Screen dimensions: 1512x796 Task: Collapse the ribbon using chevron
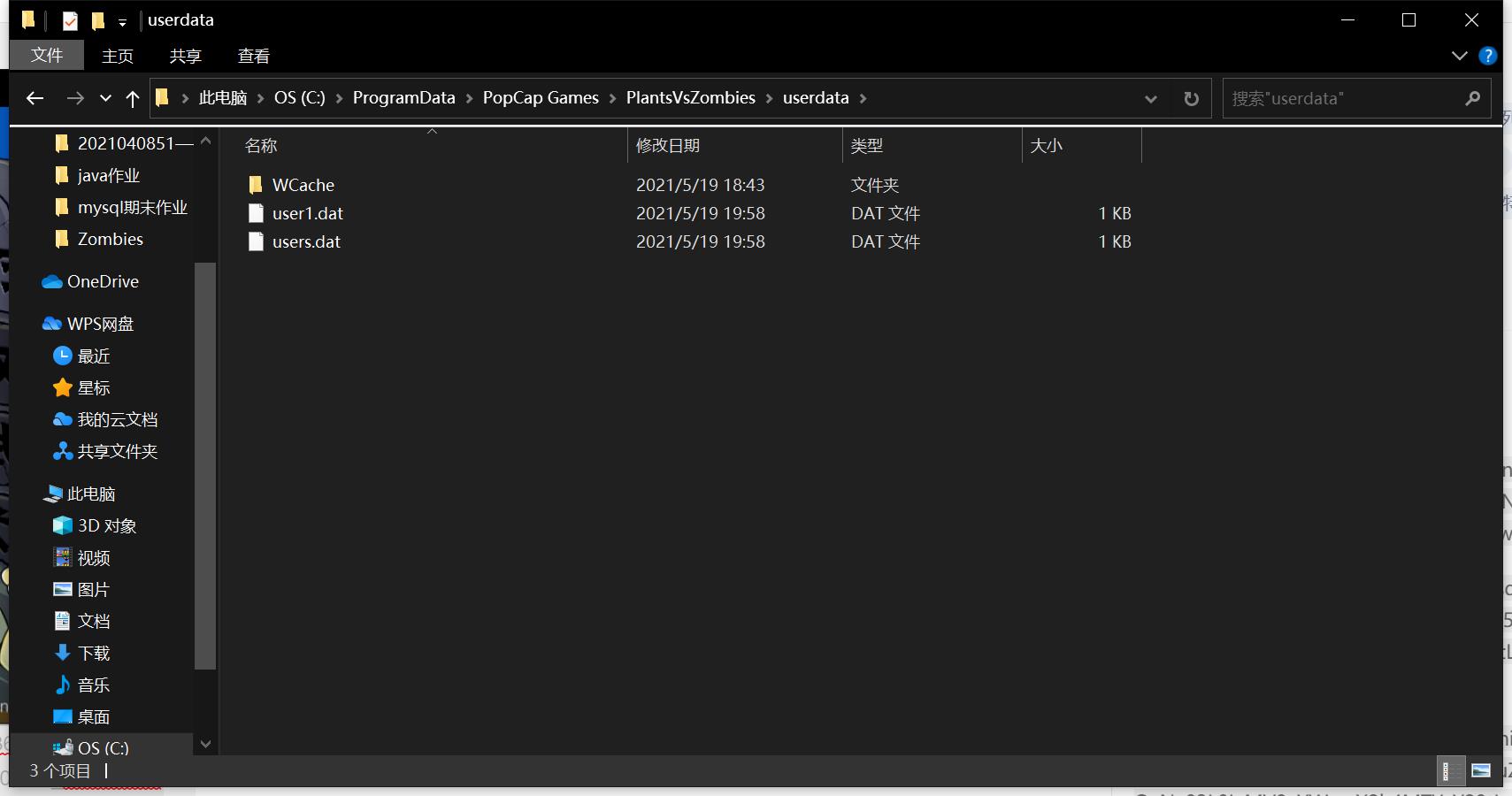(1459, 56)
